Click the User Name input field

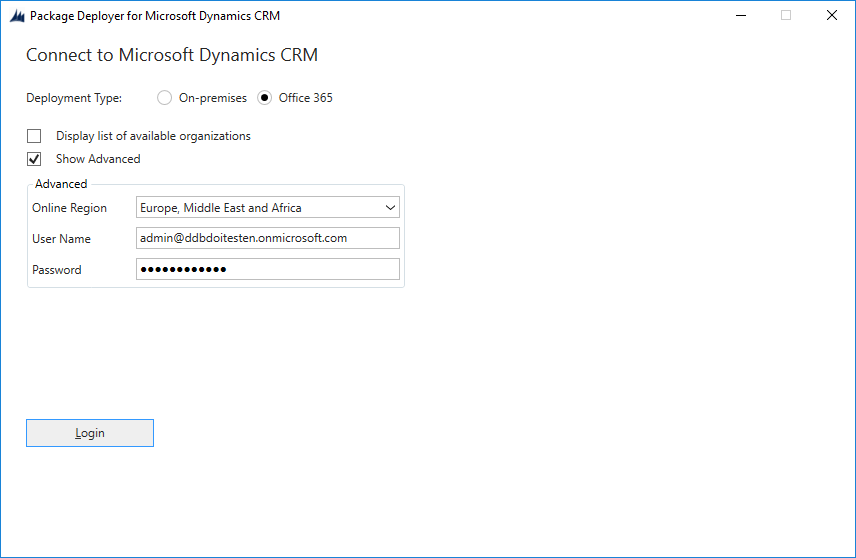tap(268, 238)
